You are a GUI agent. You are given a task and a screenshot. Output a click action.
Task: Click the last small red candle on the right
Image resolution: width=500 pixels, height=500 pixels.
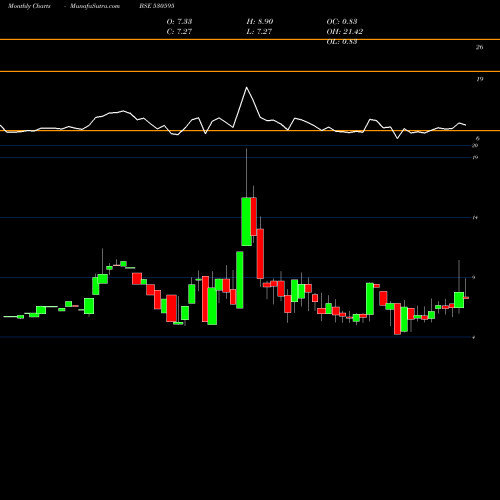[466, 298]
